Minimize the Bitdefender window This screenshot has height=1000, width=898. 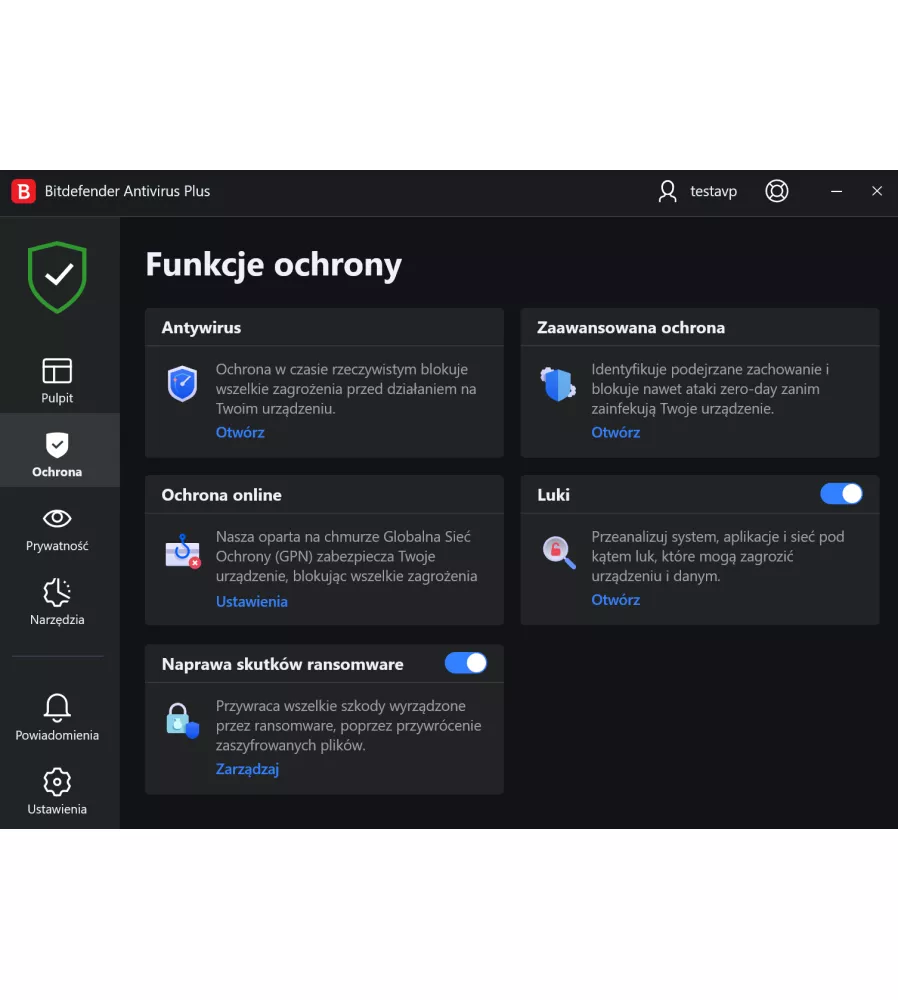pyautogui.click(x=836, y=191)
